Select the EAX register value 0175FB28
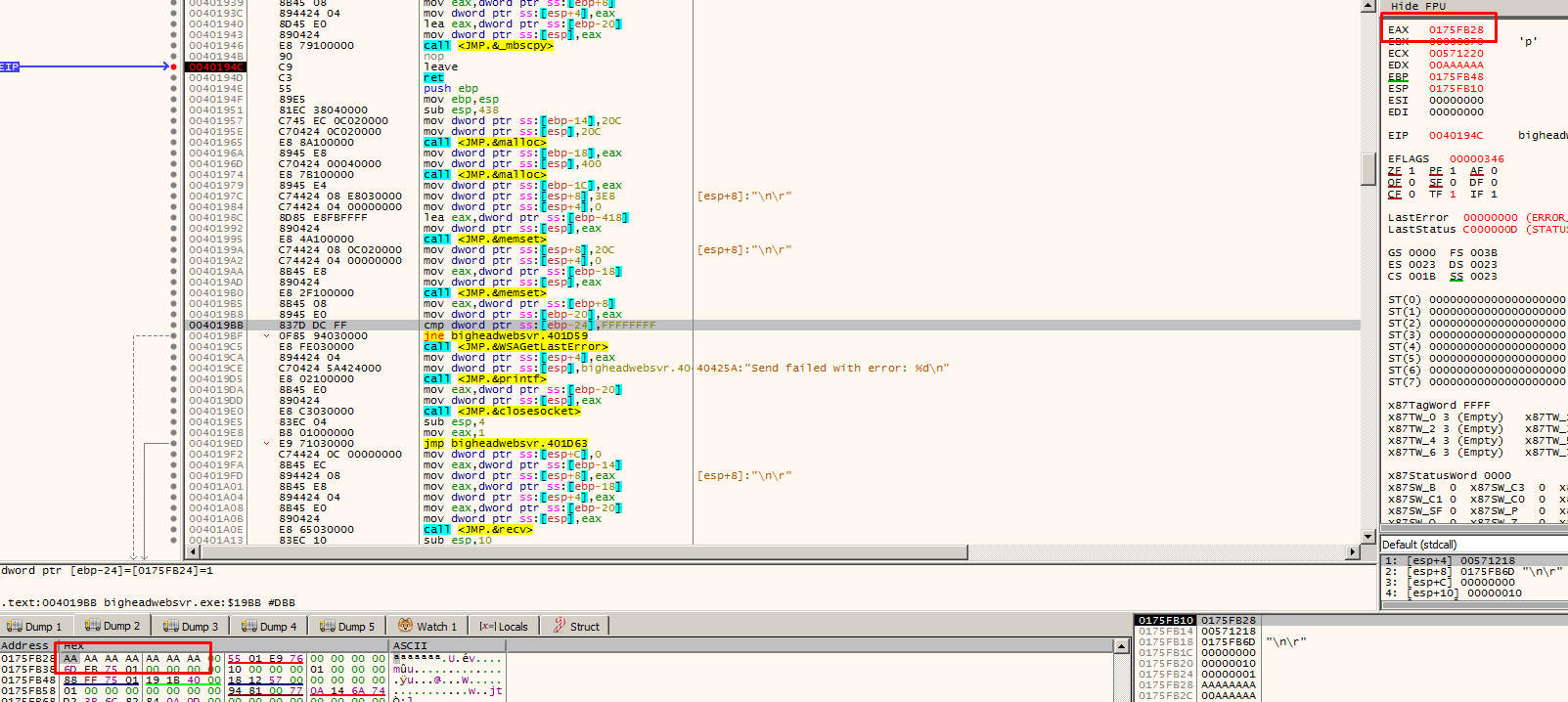 (1456, 30)
